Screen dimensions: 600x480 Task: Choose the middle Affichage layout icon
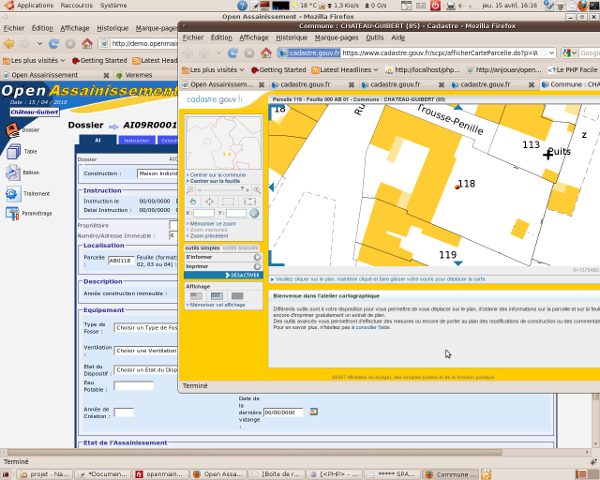(x=217, y=296)
